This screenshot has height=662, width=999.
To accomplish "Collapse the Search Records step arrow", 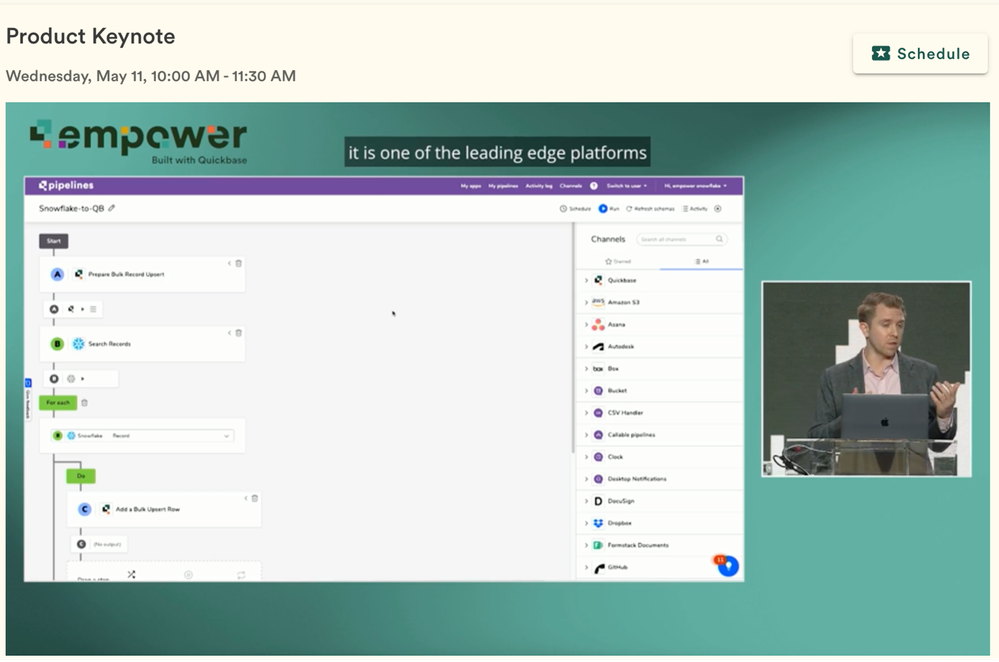I will [x=229, y=333].
